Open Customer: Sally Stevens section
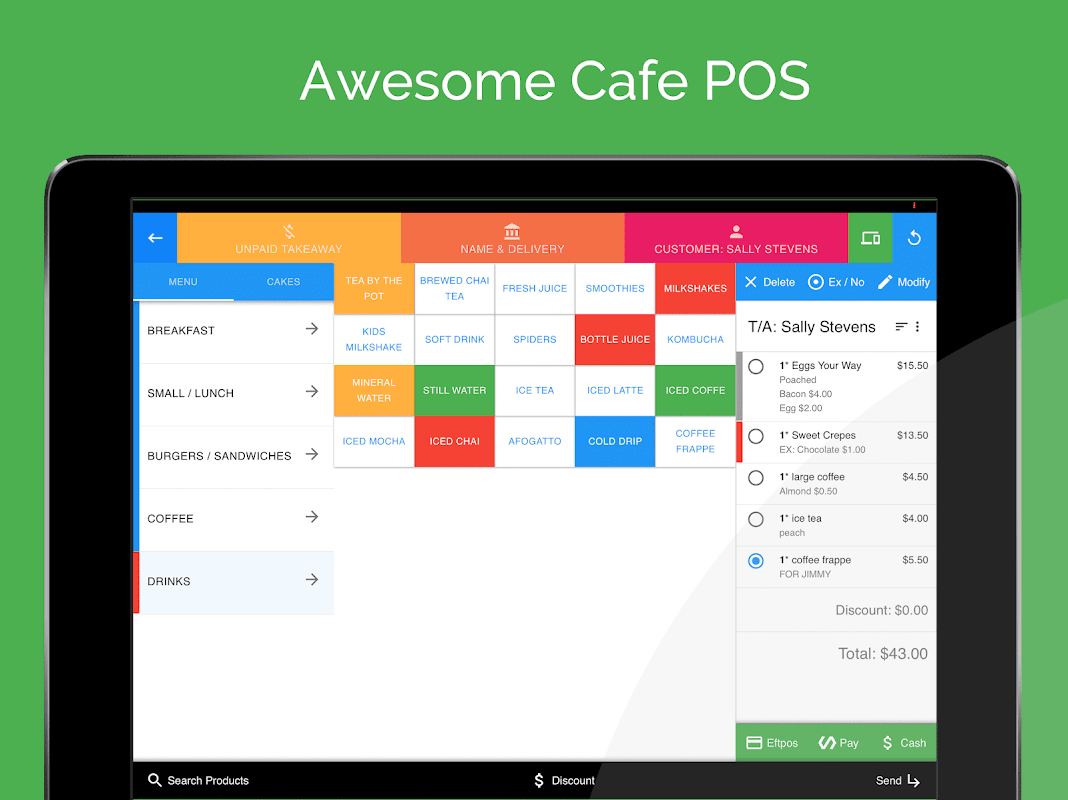 [x=736, y=238]
